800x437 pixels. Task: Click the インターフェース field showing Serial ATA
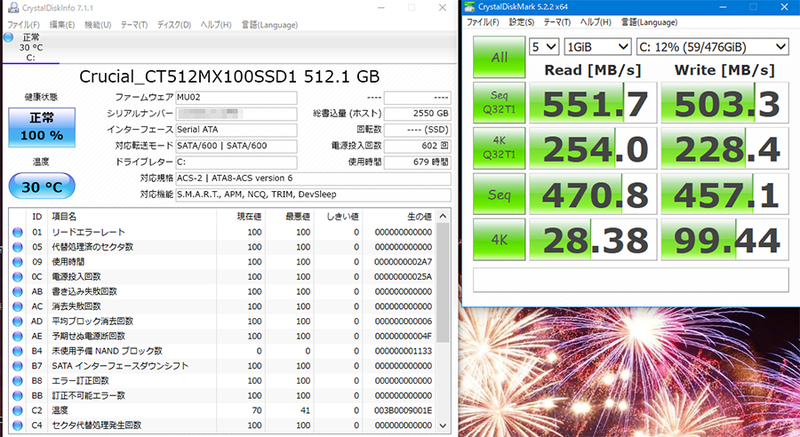click(236, 130)
